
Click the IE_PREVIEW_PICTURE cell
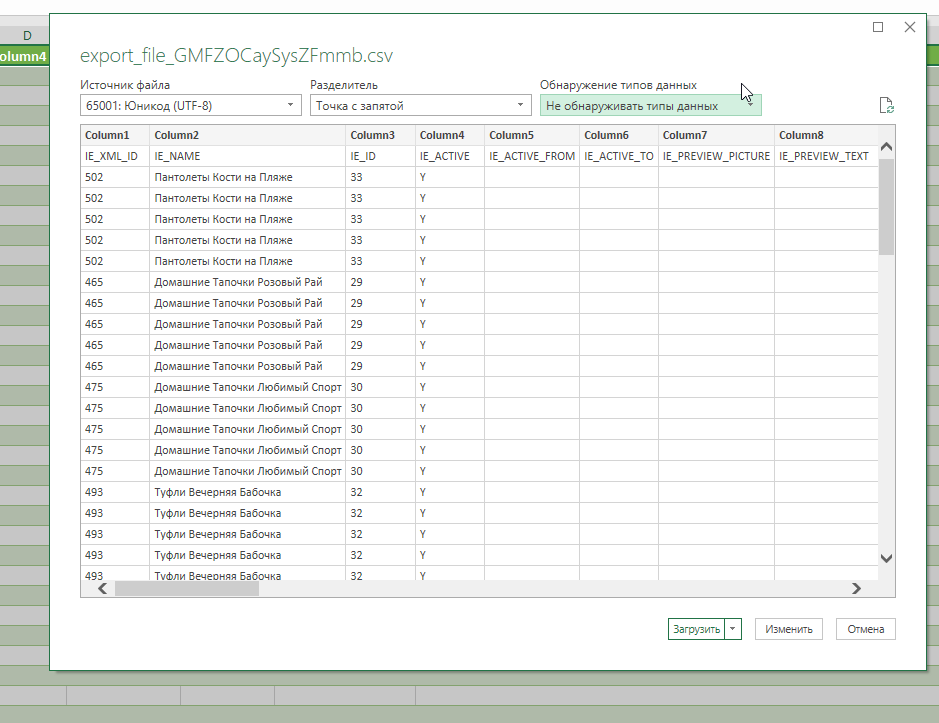(716, 156)
